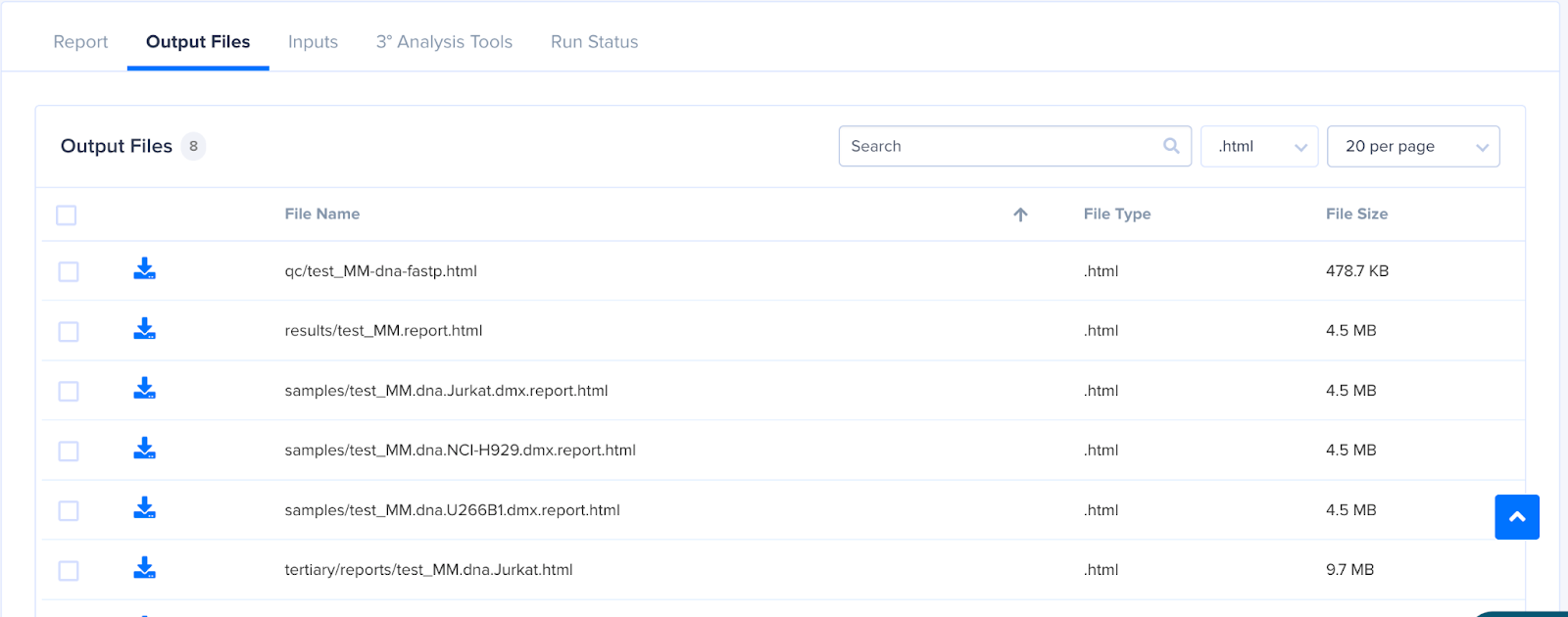
Task: Tick the Jurkat.dmx.report.html row checkbox
Action: (69, 391)
